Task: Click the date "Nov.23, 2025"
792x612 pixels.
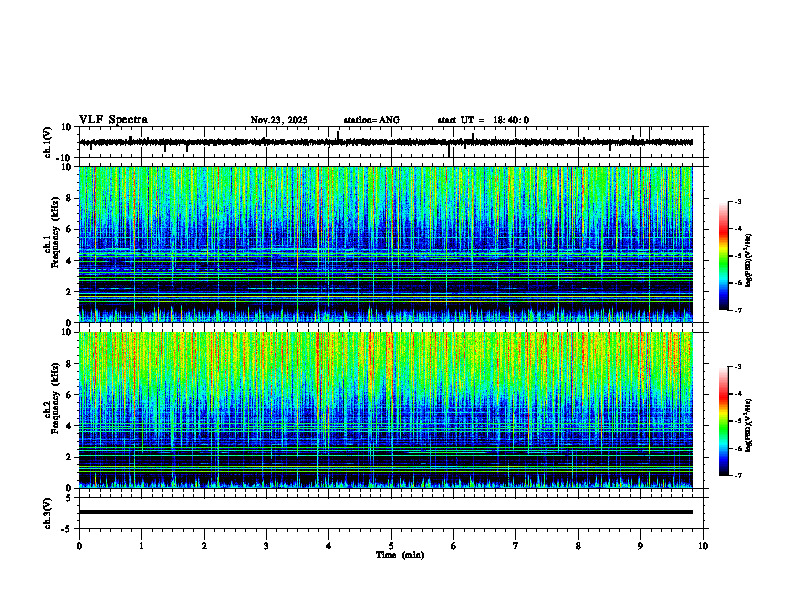Action: 279,120
